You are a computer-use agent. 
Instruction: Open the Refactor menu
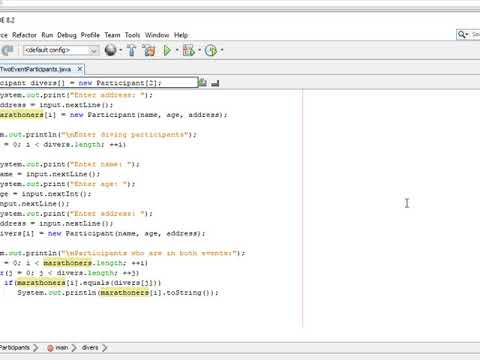(x=24, y=35)
